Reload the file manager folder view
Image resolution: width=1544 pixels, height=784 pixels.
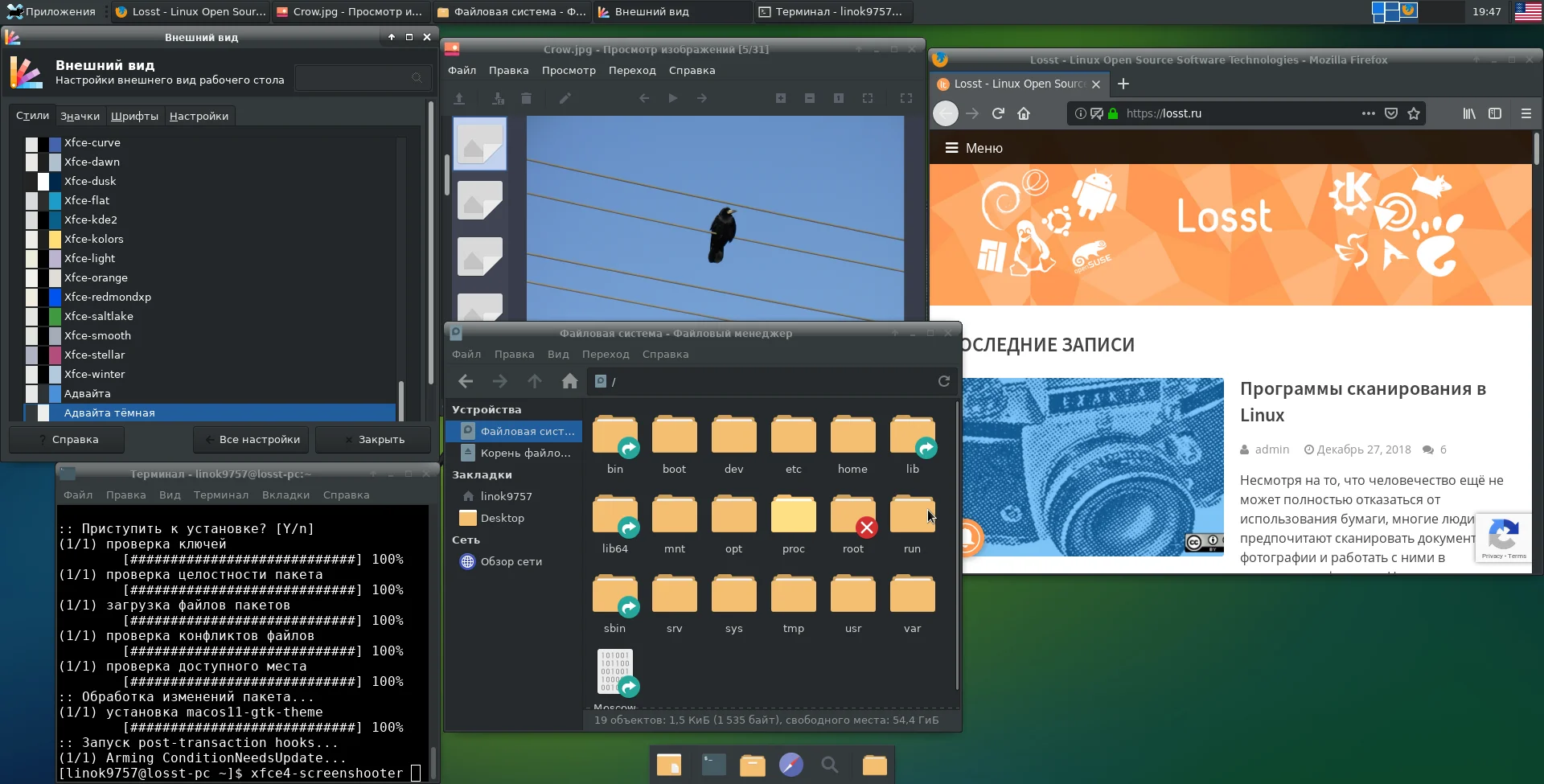(944, 381)
